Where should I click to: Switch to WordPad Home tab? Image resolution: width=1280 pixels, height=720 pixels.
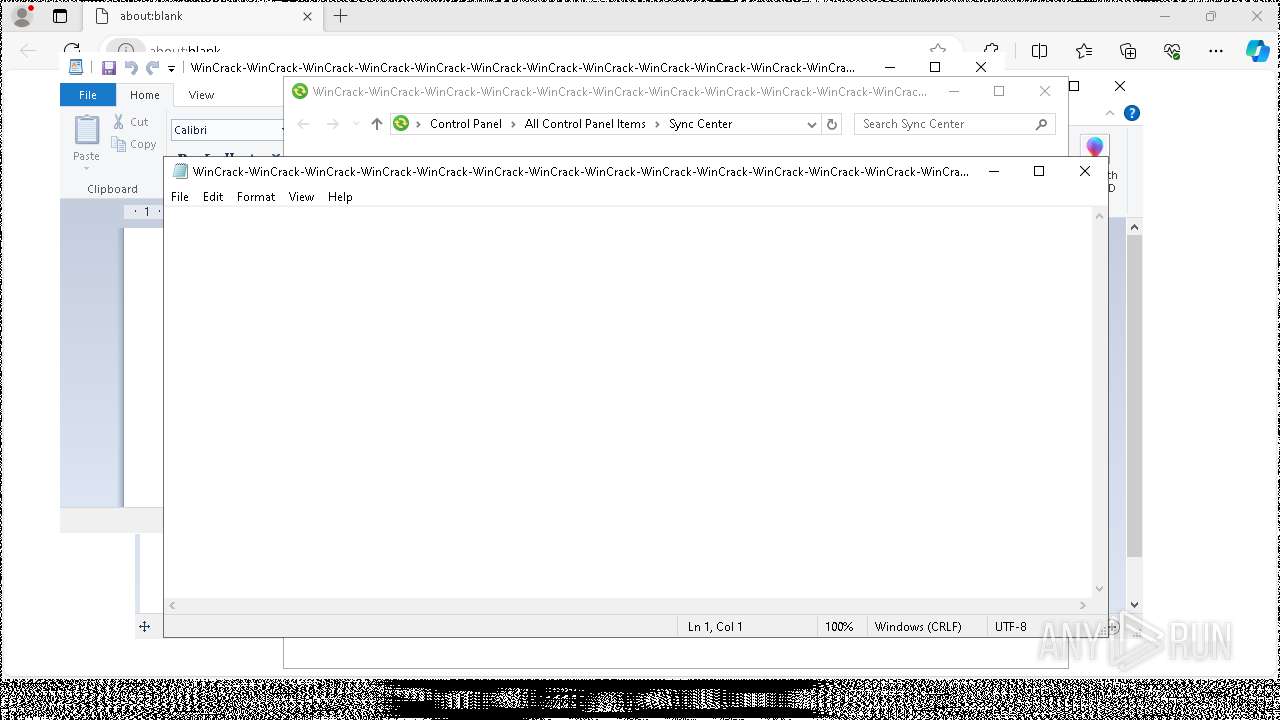[x=145, y=95]
